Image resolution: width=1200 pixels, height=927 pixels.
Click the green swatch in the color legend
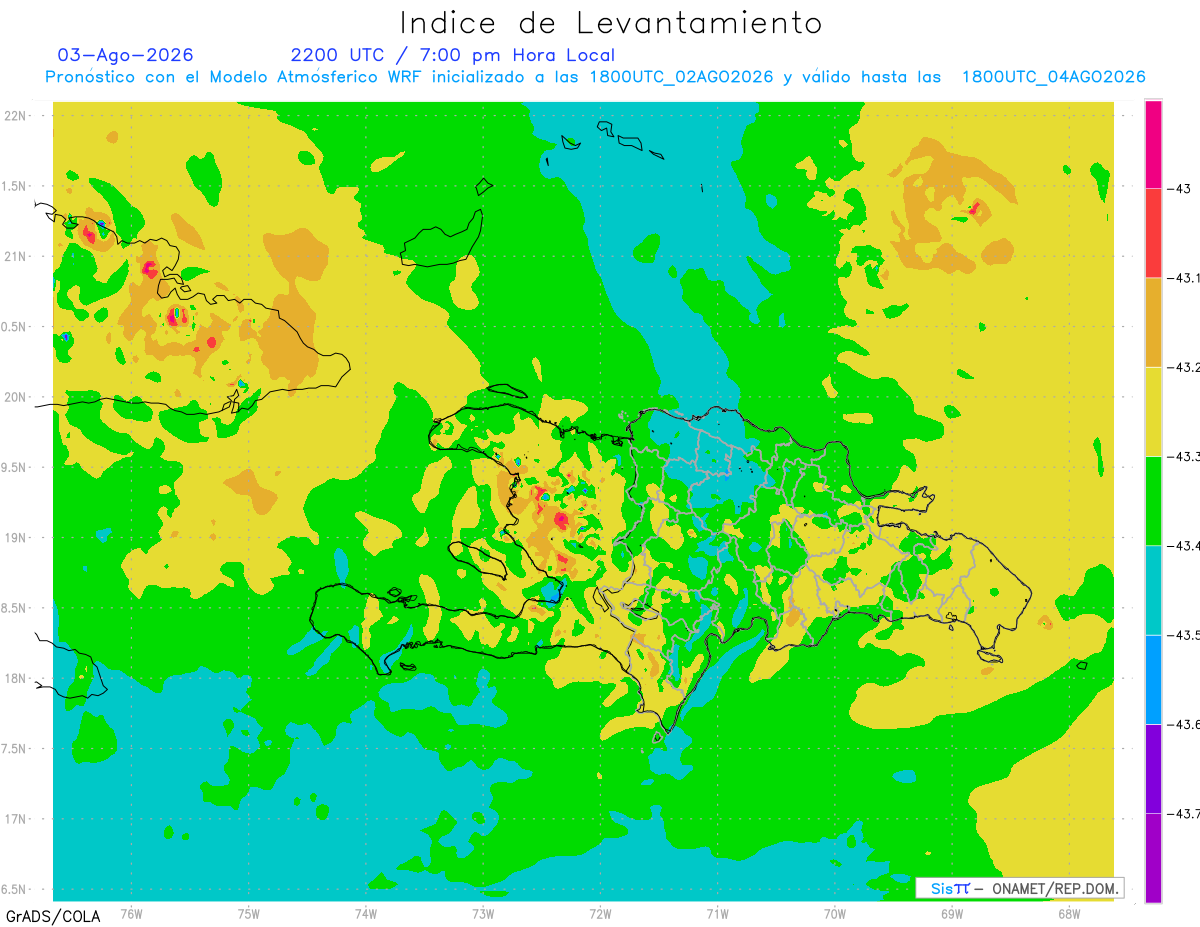[1153, 500]
